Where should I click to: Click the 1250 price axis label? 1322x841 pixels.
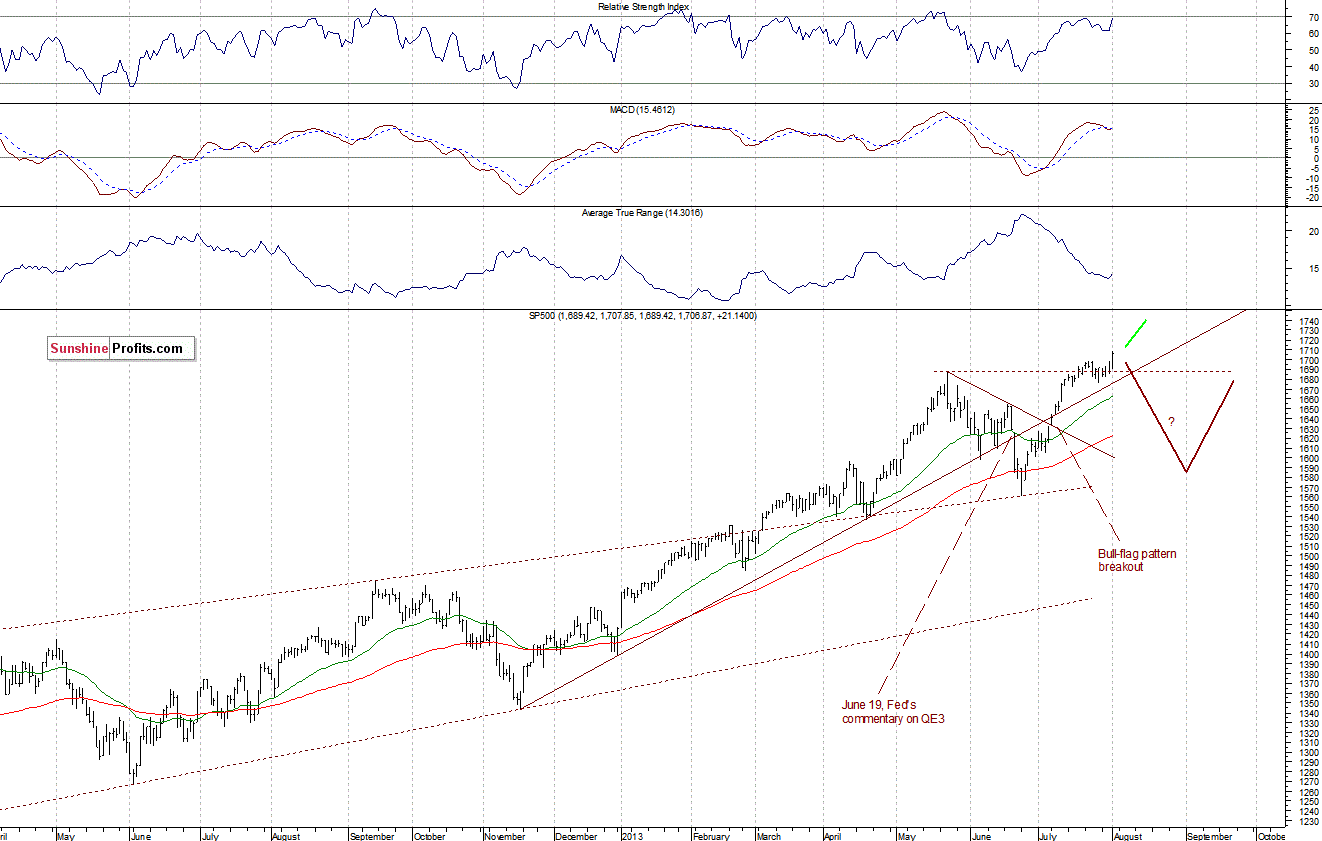click(1309, 801)
